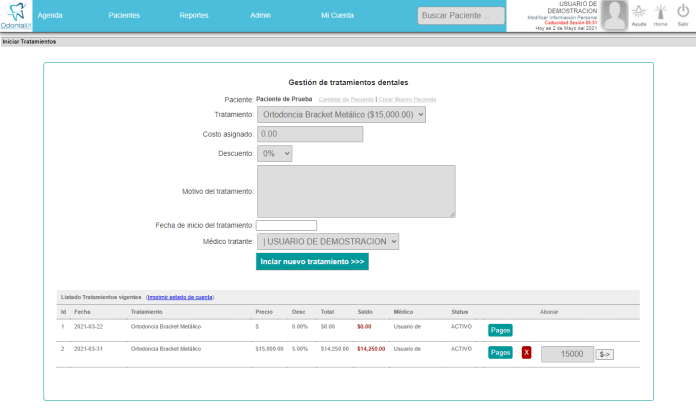
Task: Click Pagos for the 2021-03-22 treatment
Action: click(500, 330)
